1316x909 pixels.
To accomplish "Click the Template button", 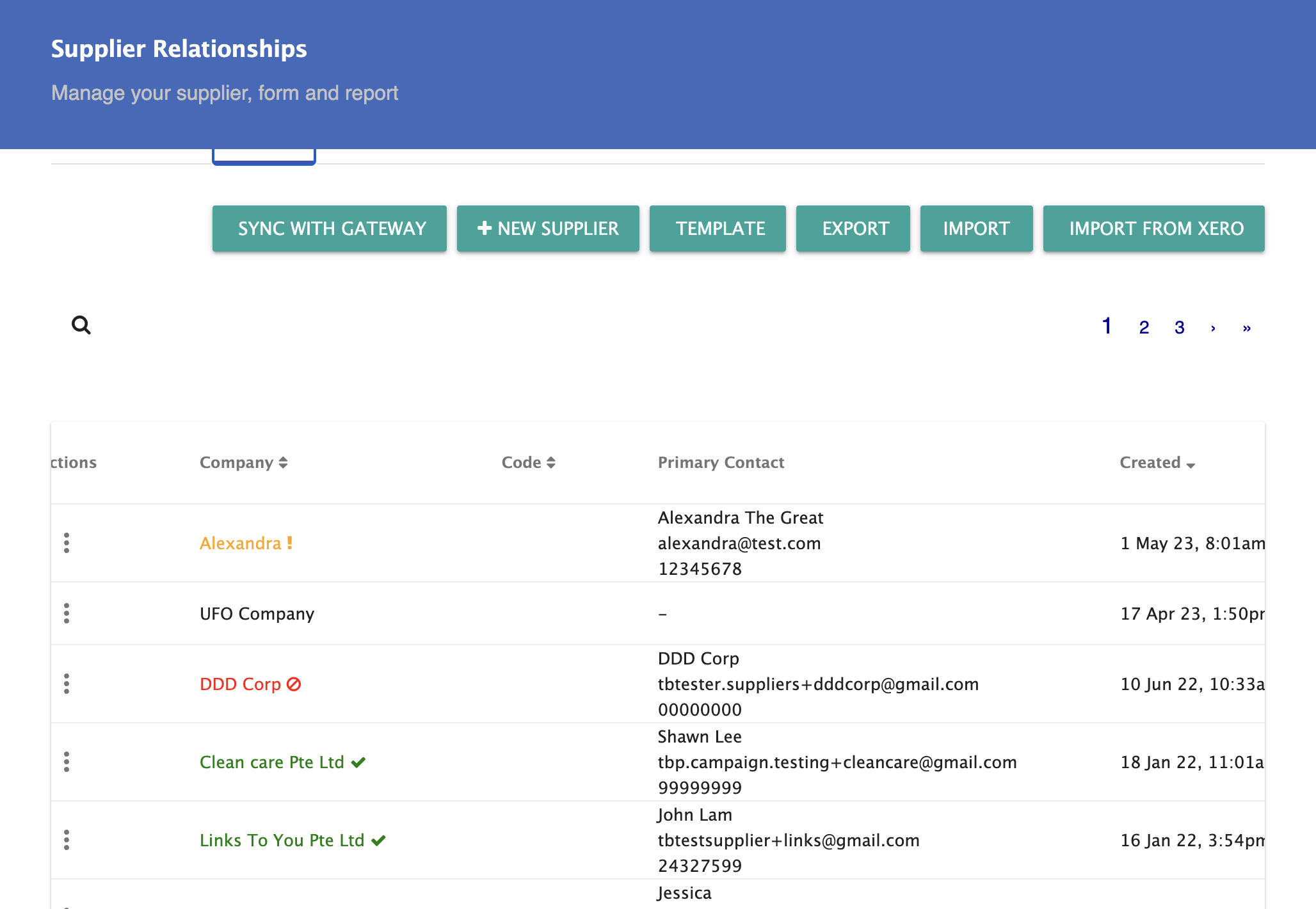I will (718, 229).
